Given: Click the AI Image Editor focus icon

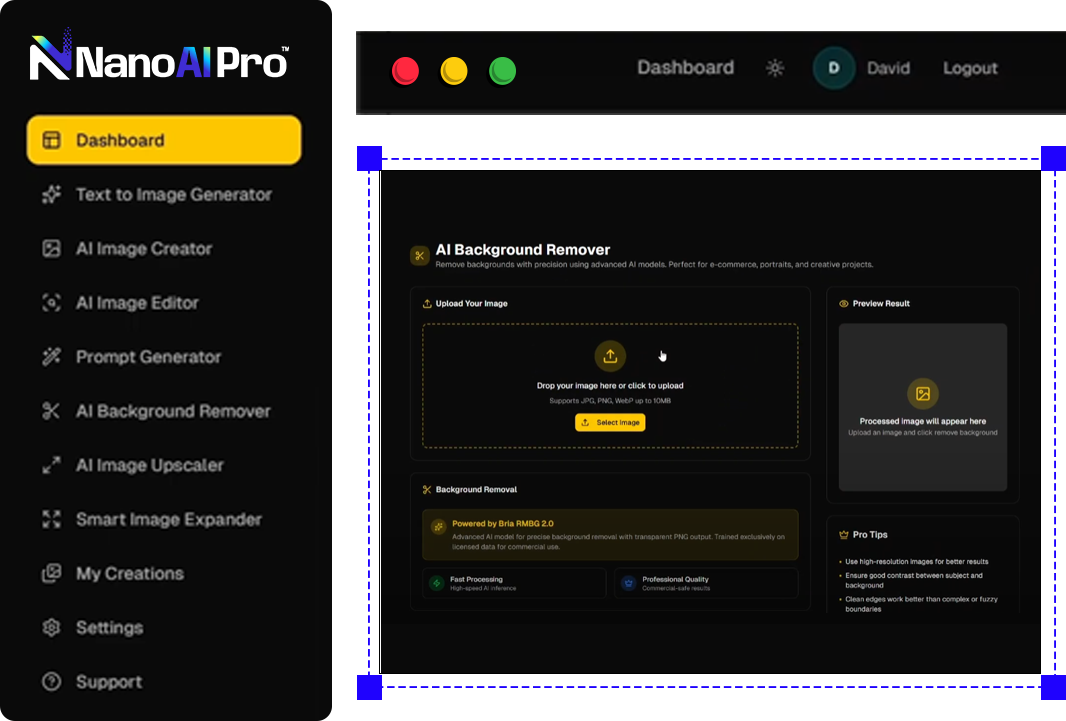Looking at the screenshot, I should [x=51, y=303].
